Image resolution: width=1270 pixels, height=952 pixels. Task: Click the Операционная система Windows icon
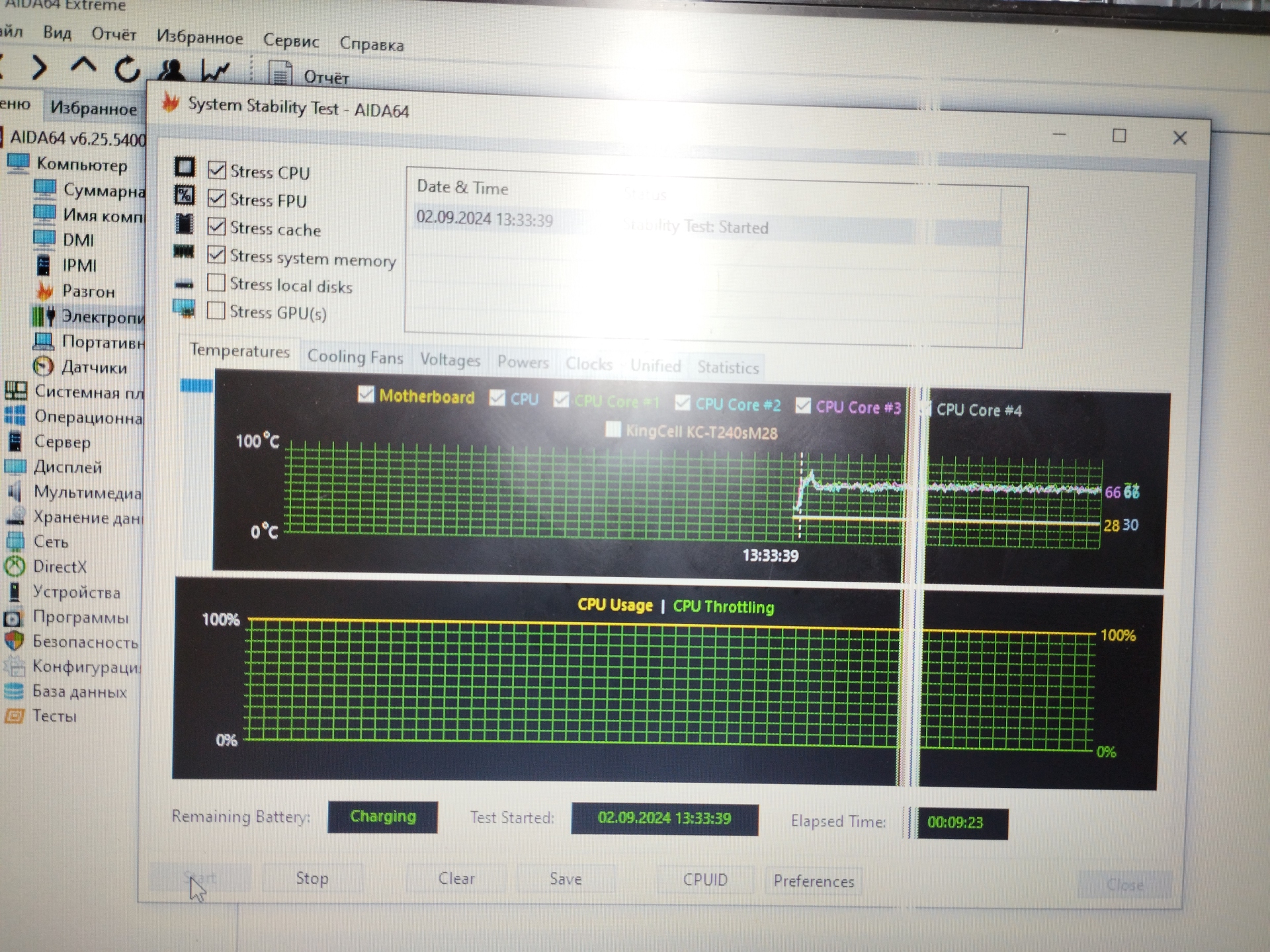(x=15, y=416)
